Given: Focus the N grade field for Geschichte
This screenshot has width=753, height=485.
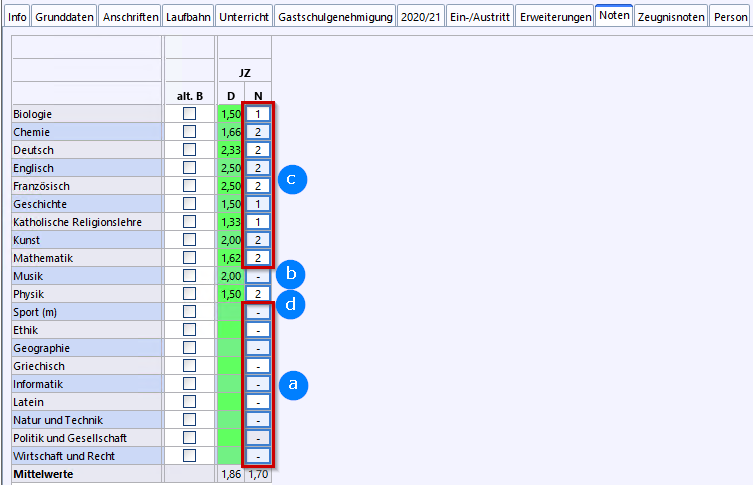Looking at the screenshot, I should (x=258, y=204).
